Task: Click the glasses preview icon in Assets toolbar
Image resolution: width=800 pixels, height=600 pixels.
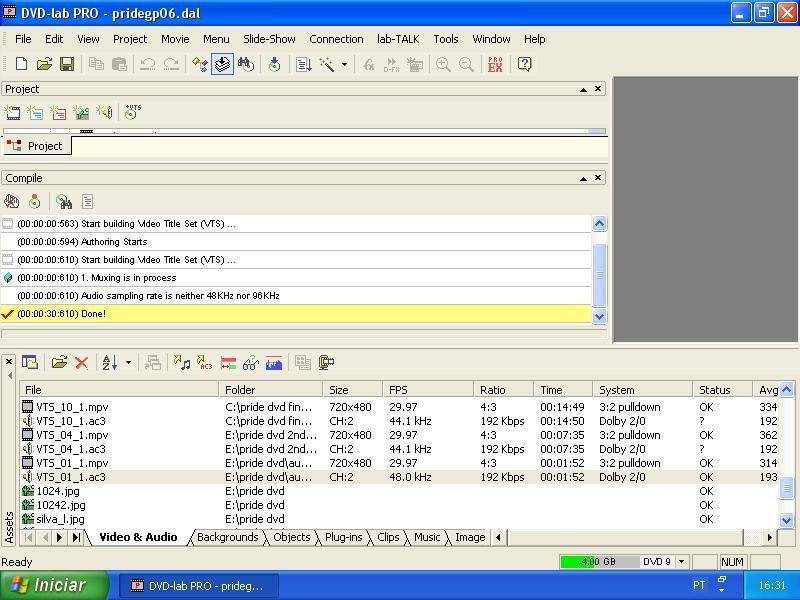Action: (250, 363)
